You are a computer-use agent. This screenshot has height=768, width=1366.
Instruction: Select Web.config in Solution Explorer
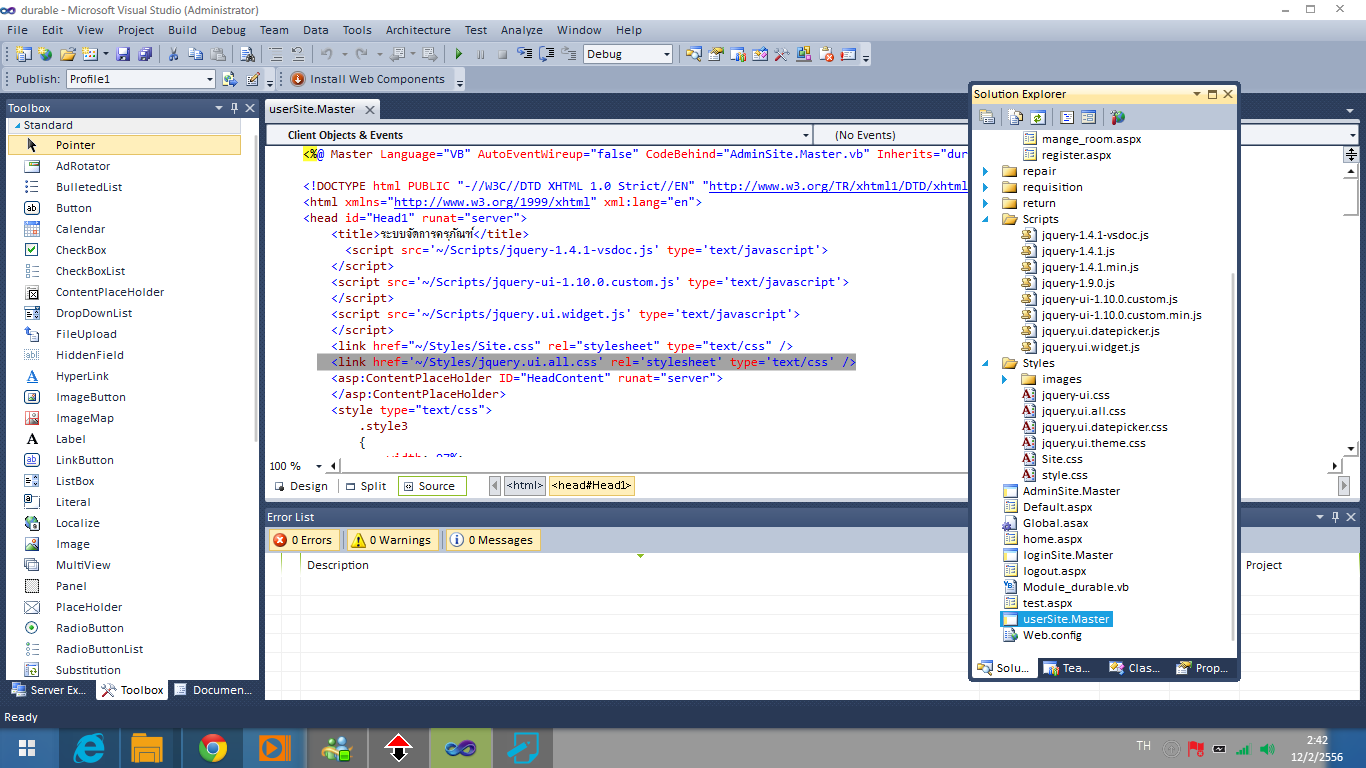pos(1052,635)
